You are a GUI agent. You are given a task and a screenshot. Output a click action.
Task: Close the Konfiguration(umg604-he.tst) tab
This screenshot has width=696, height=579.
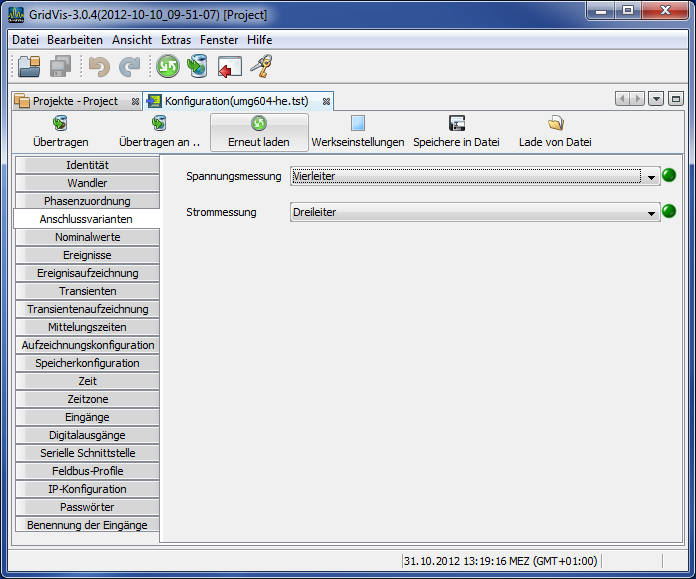[x=326, y=102]
